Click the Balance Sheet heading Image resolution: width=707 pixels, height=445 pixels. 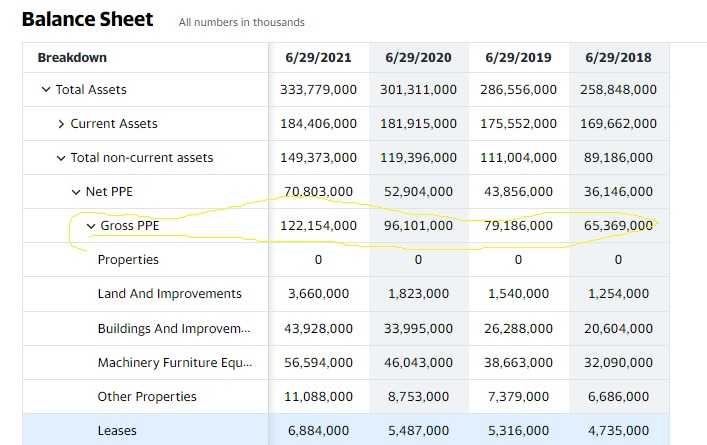[87, 19]
